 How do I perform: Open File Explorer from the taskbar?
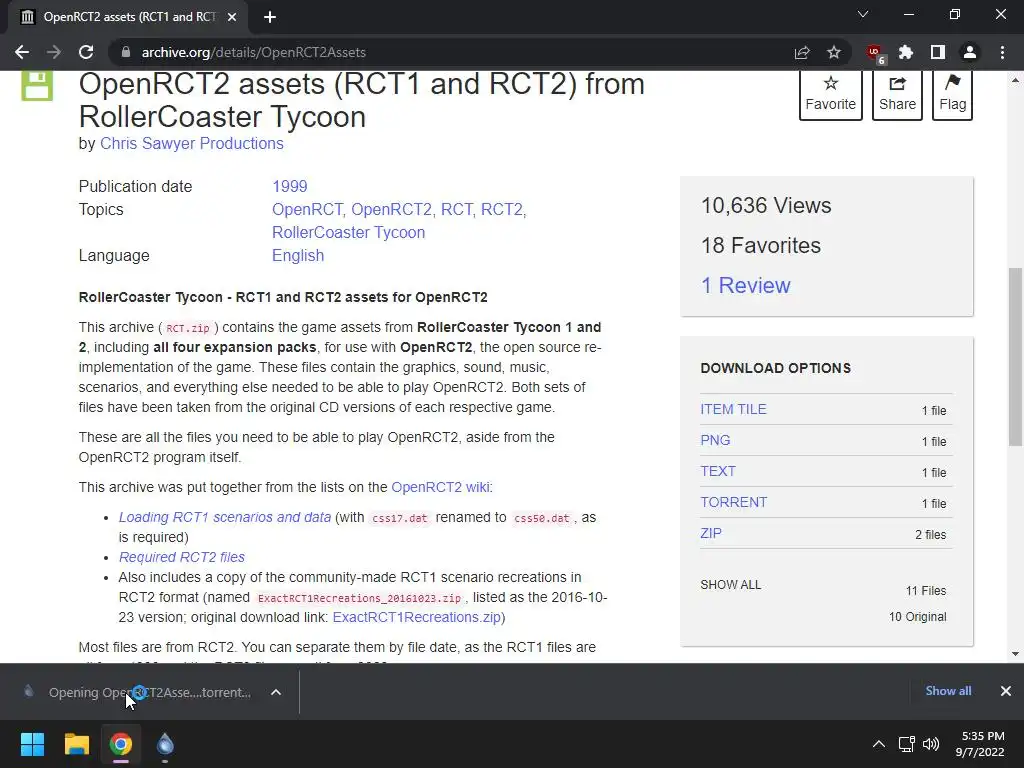[x=76, y=744]
